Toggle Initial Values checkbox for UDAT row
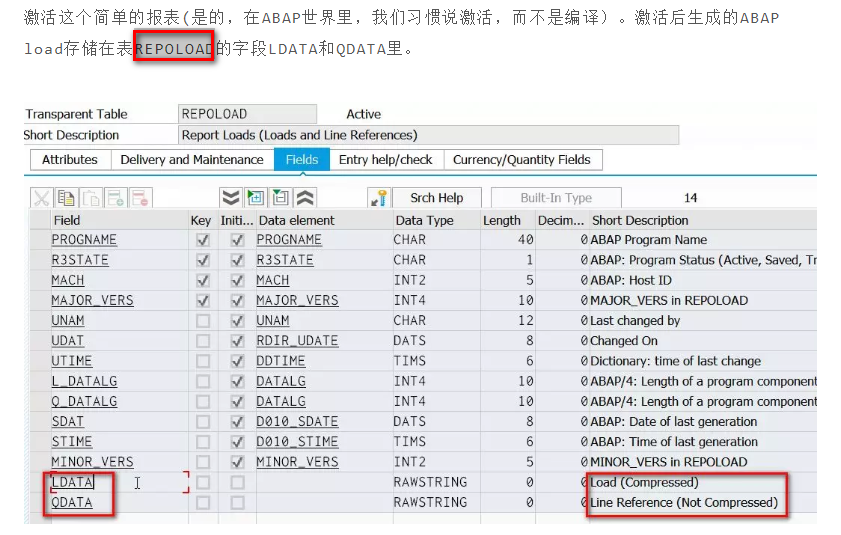This screenshot has width=841, height=535. (x=237, y=341)
